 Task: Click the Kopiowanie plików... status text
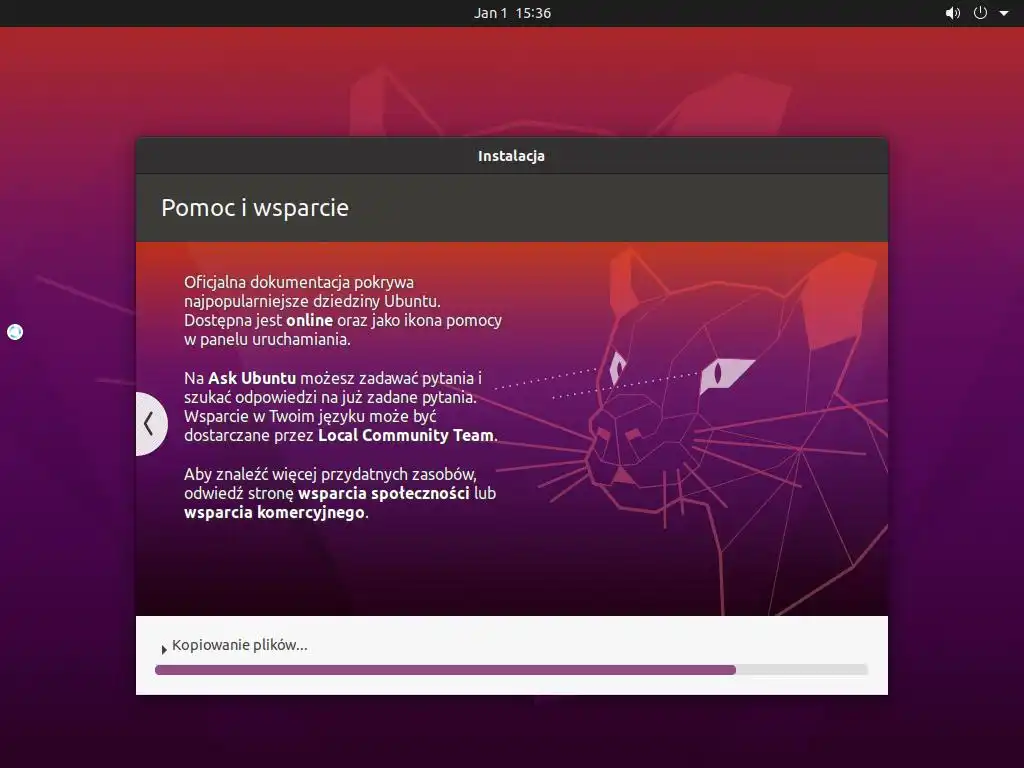pyautogui.click(x=240, y=645)
